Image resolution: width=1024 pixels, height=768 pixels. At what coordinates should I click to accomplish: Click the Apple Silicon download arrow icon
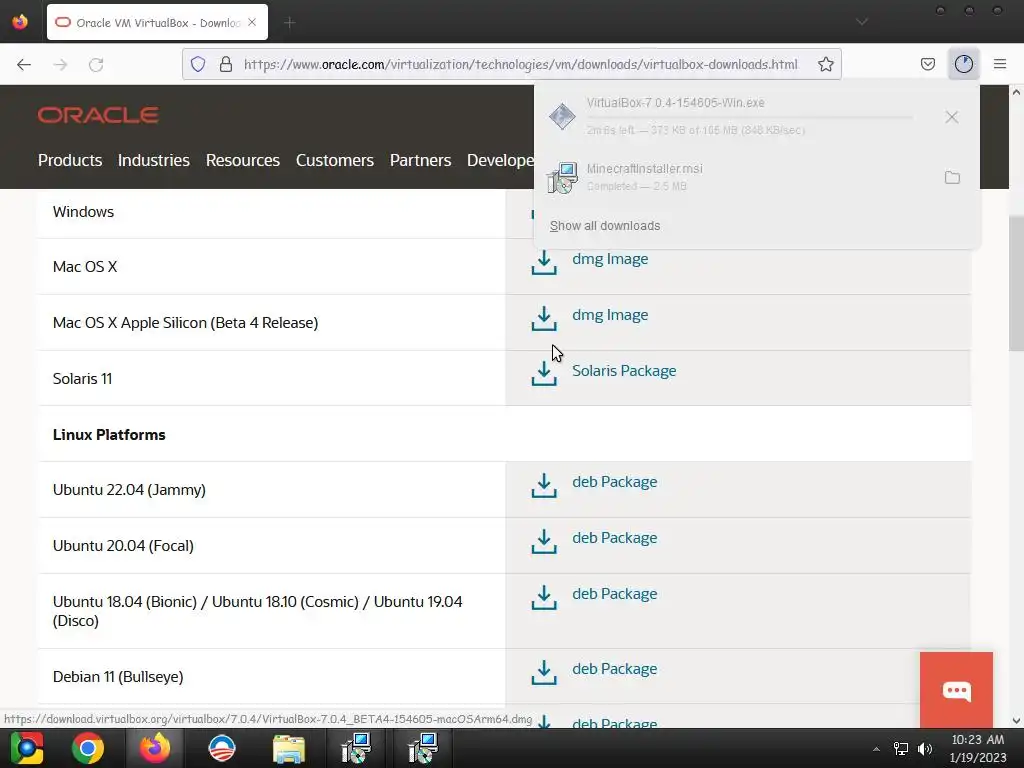(x=544, y=319)
